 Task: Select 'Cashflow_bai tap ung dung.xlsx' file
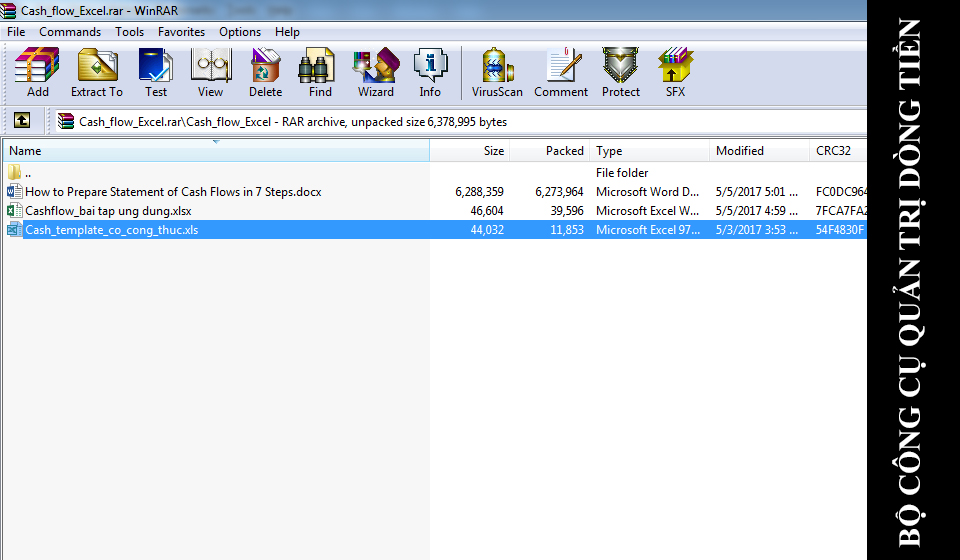point(108,211)
